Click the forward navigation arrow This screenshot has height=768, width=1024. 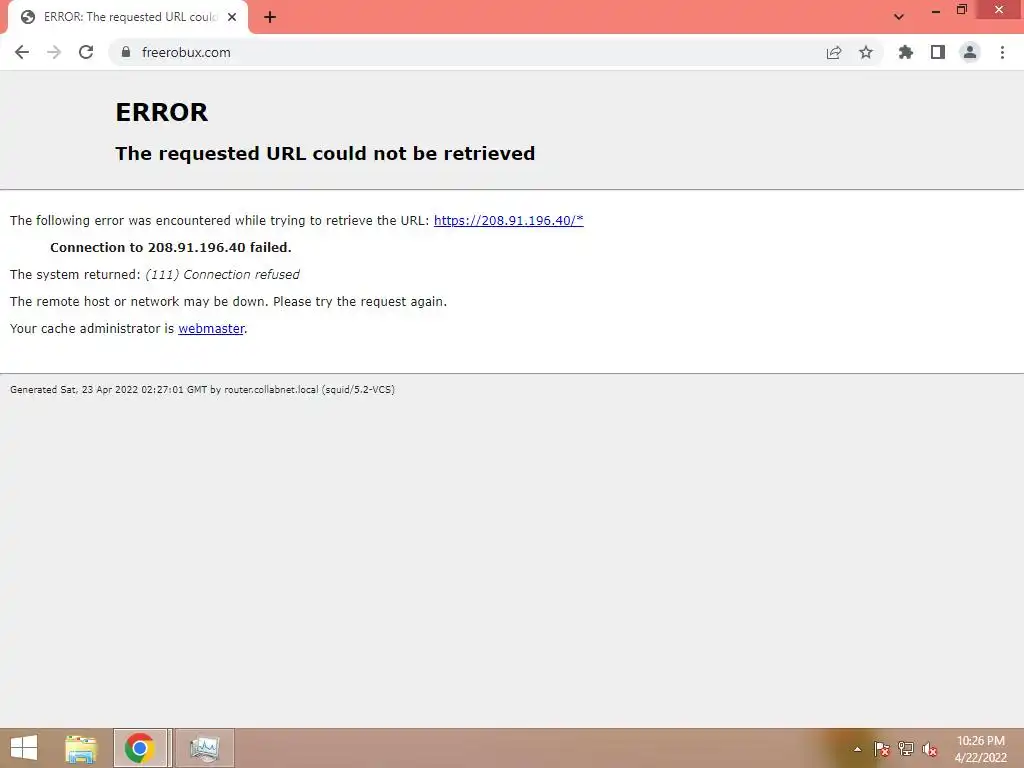tap(54, 52)
